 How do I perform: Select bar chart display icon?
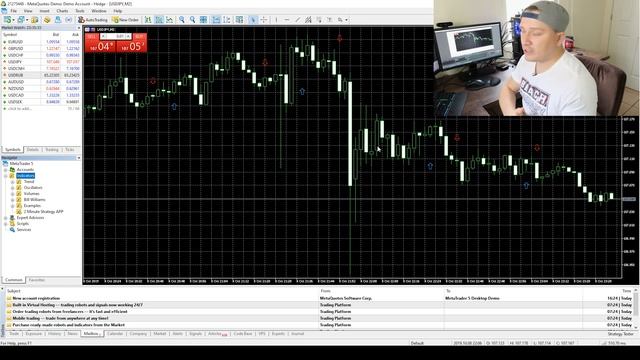point(148,20)
